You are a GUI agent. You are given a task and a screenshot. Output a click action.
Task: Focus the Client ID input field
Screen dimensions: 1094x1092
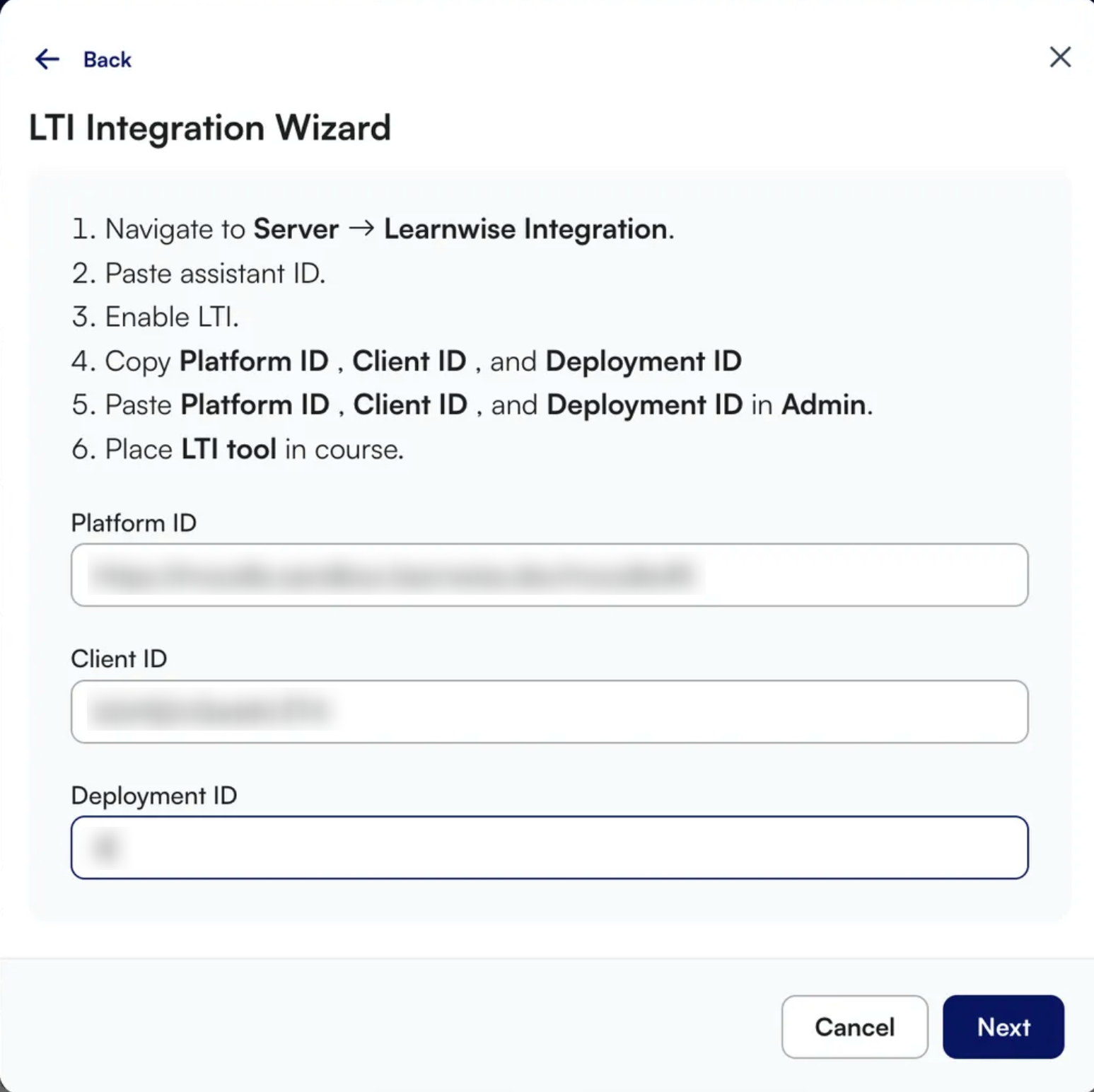(549, 711)
